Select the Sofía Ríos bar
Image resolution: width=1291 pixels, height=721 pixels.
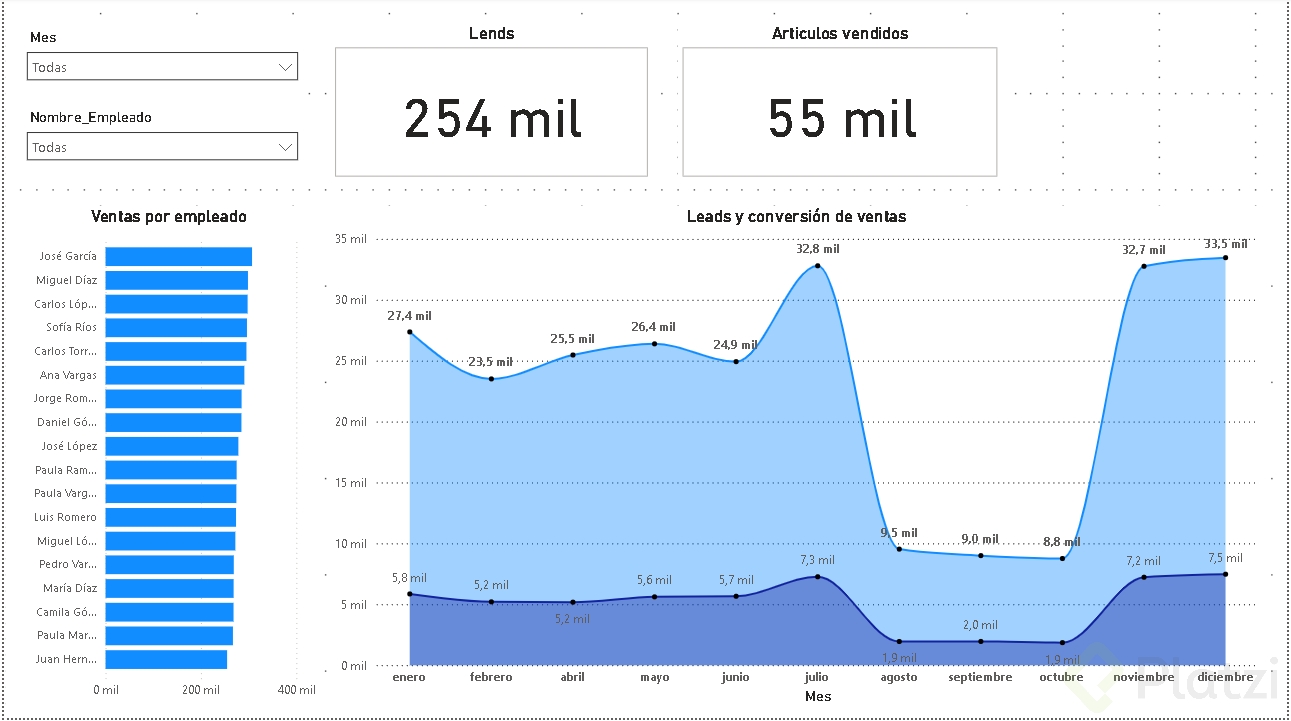[176, 327]
